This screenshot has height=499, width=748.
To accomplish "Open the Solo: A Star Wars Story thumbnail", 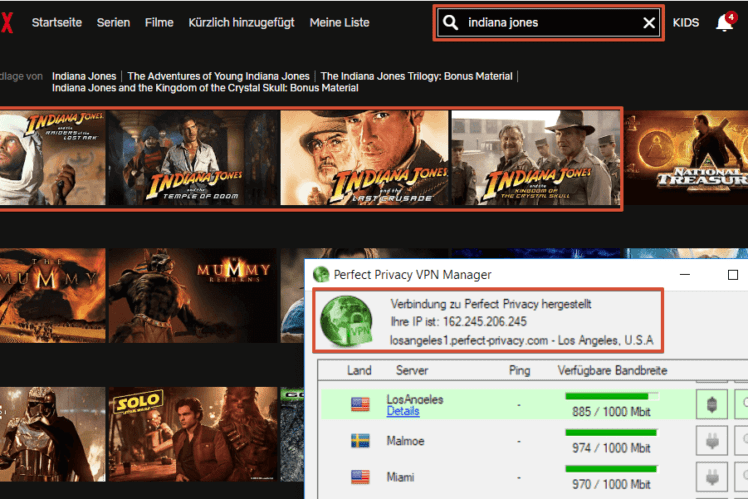I will 193,434.
